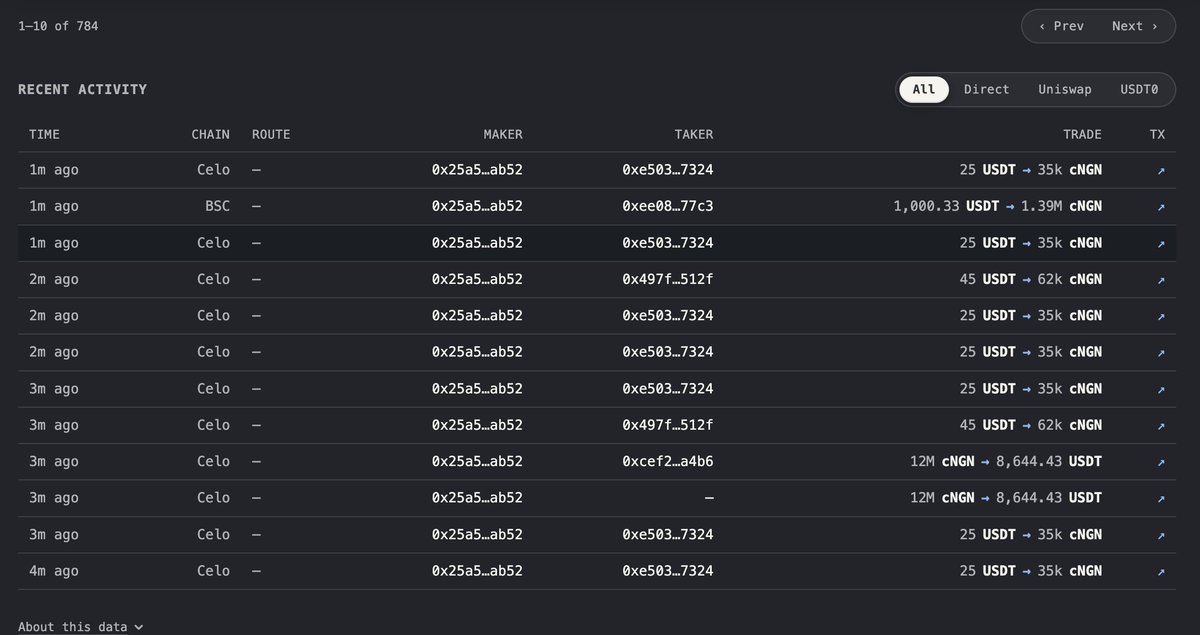This screenshot has width=1200, height=635.
Task: Click the BSC chain cell
Action: point(217,207)
